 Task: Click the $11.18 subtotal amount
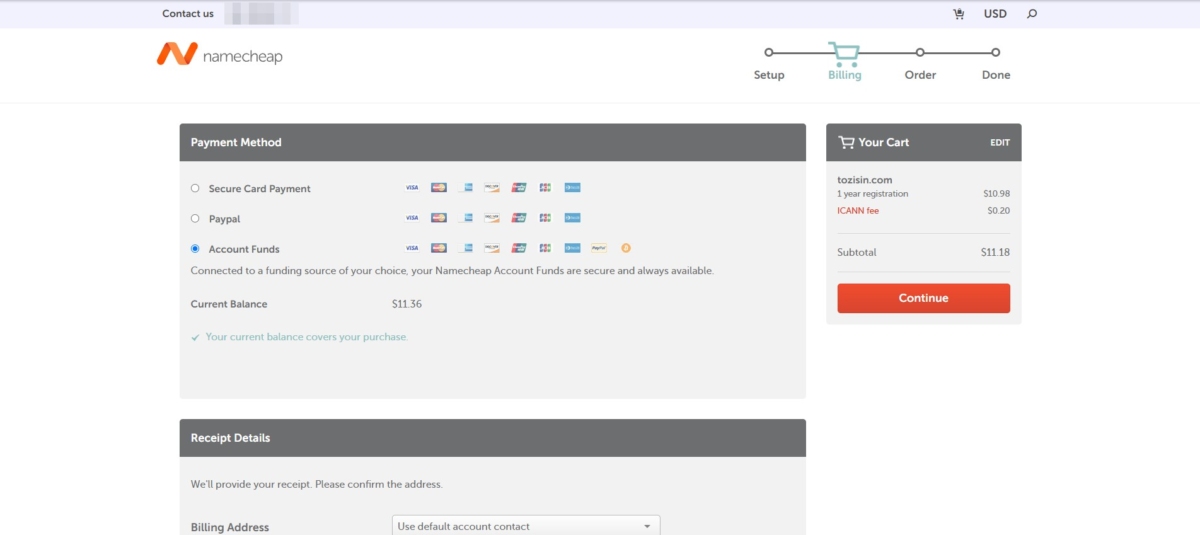996,252
